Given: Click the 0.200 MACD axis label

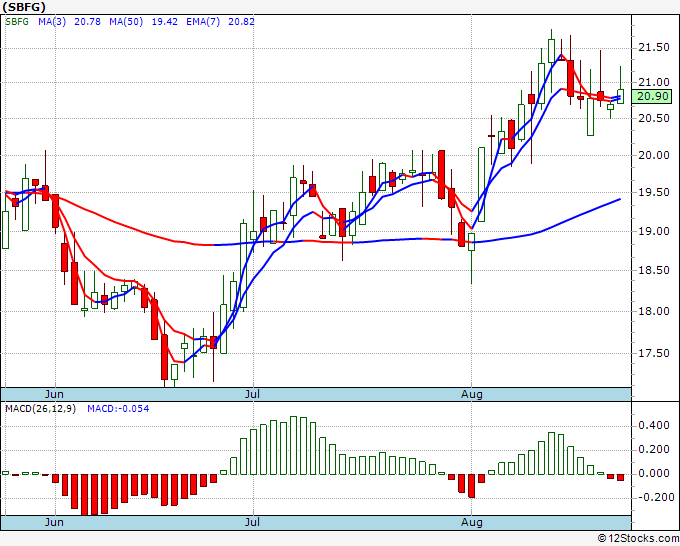Looking at the screenshot, I should tap(654, 449).
